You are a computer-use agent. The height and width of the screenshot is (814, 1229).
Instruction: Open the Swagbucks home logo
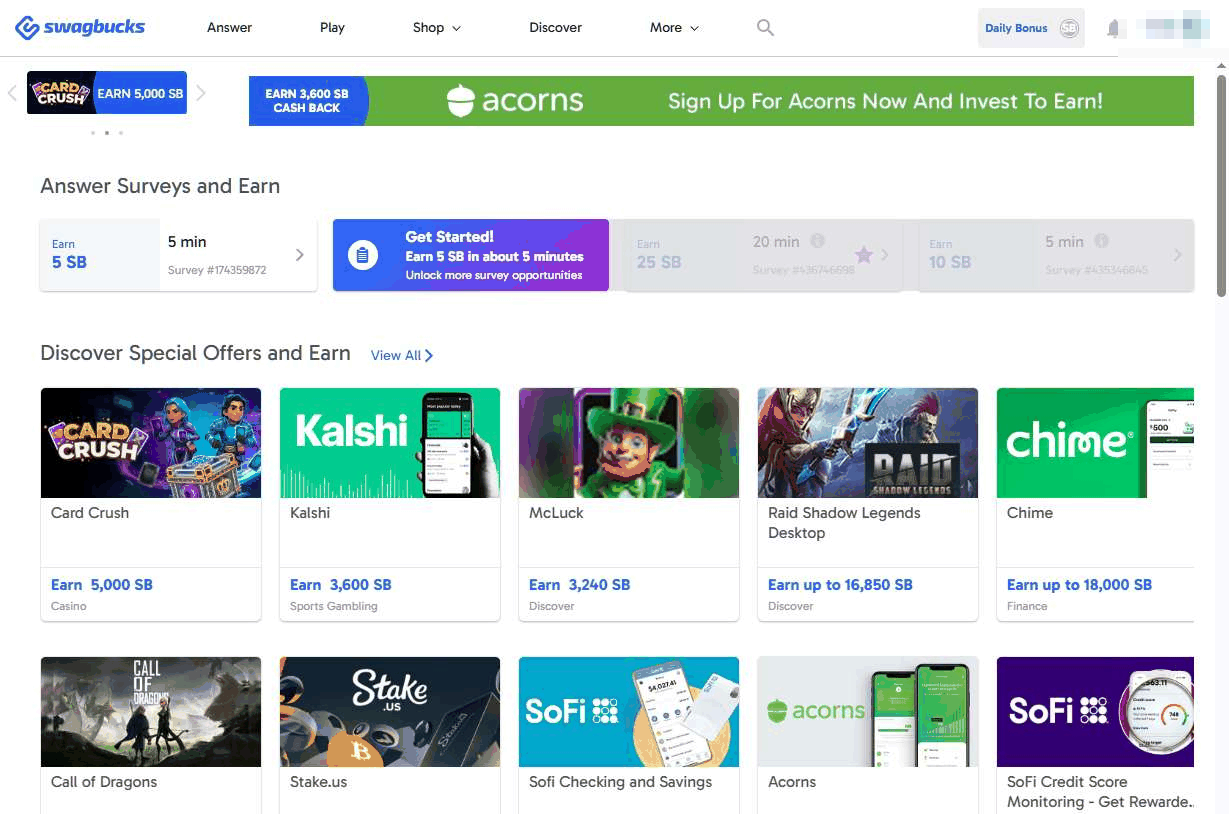click(x=80, y=27)
